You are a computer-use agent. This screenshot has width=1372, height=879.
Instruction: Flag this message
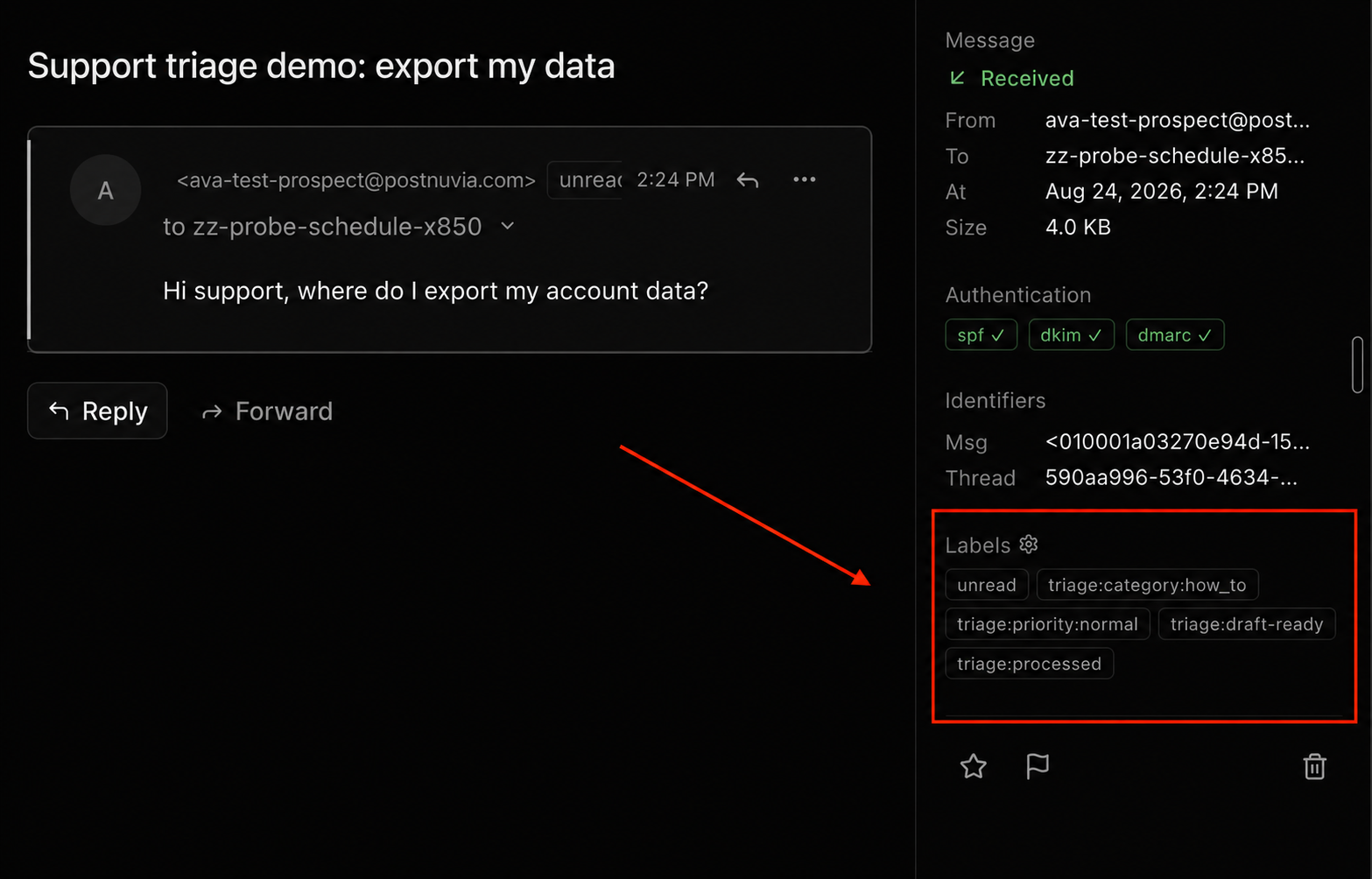click(1038, 767)
